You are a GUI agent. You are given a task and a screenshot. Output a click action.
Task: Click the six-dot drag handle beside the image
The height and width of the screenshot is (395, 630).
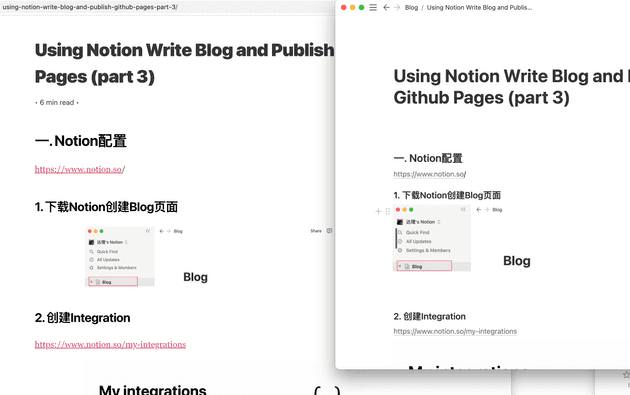click(x=388, y=211)
